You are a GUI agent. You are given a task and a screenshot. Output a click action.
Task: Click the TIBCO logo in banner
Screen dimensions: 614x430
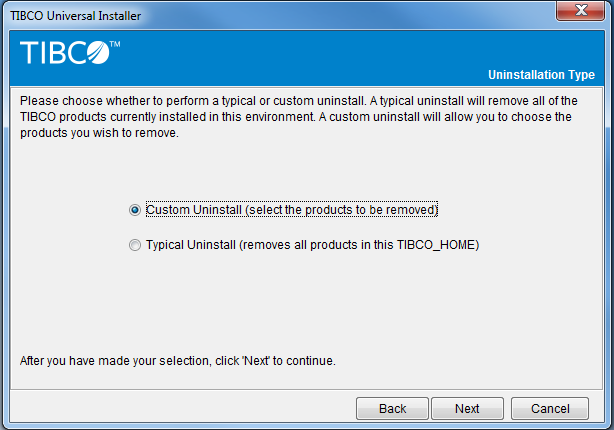70,52
